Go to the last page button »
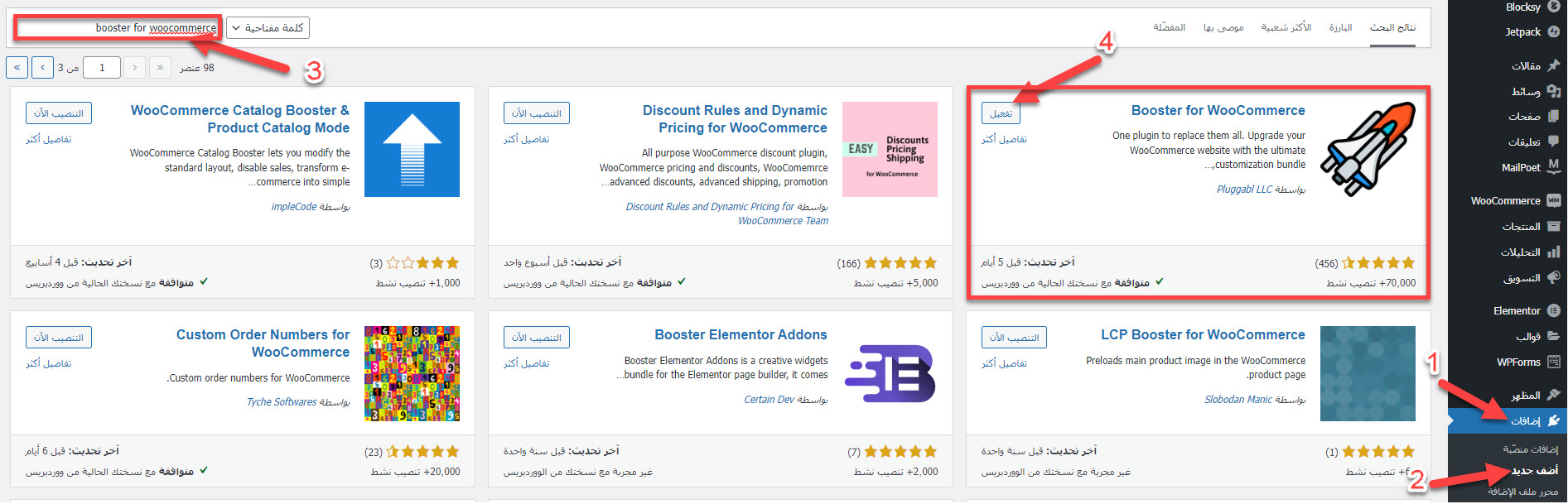The height and width of the screenshot is (504, 1568). click(17, 67)
